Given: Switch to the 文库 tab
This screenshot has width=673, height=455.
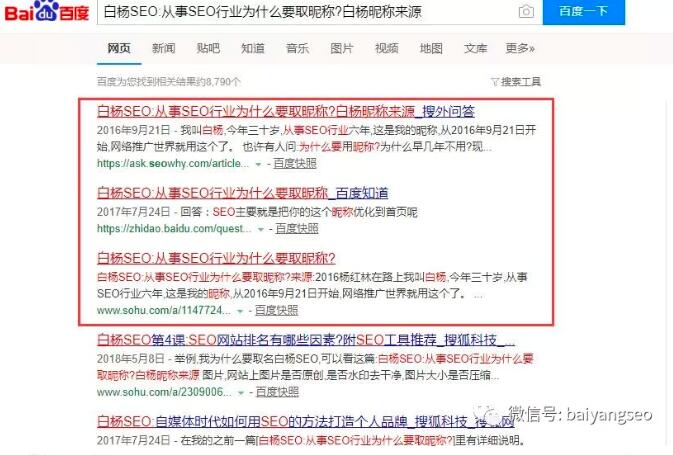Looking at the screenshot, I should [x=476, y=49].
